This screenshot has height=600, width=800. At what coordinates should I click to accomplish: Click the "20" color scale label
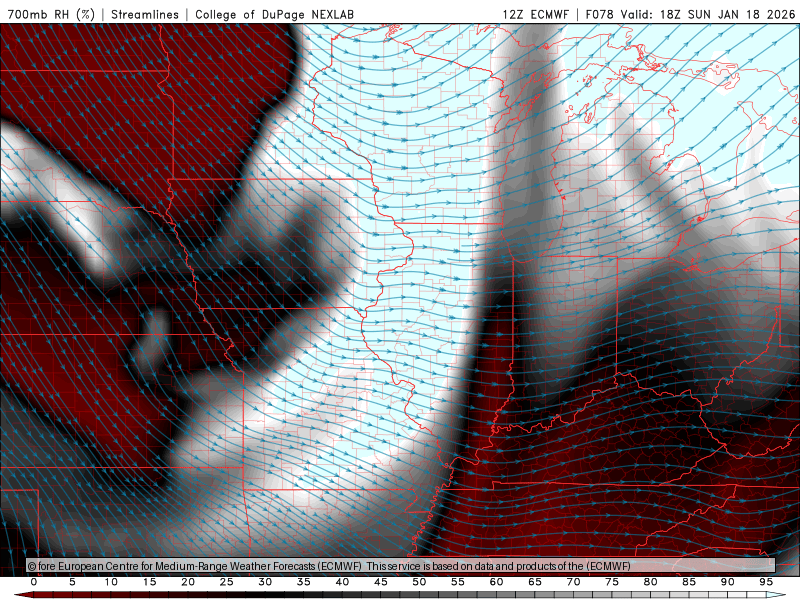coord(188,582)
